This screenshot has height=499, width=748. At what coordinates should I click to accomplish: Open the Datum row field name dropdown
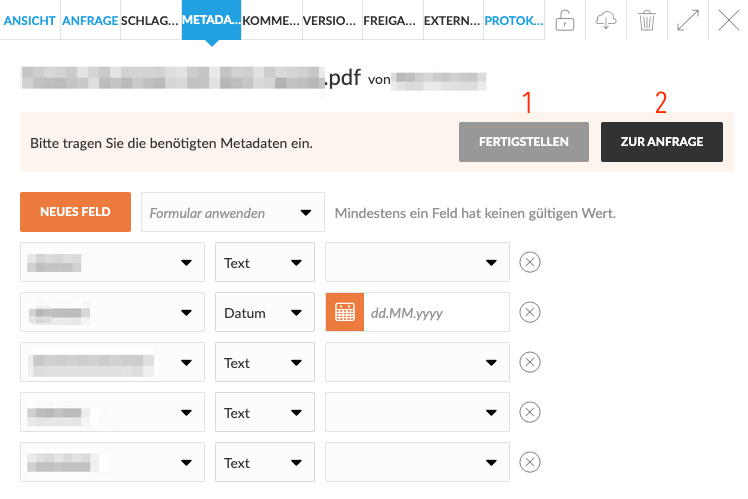[x=112, y=312]
